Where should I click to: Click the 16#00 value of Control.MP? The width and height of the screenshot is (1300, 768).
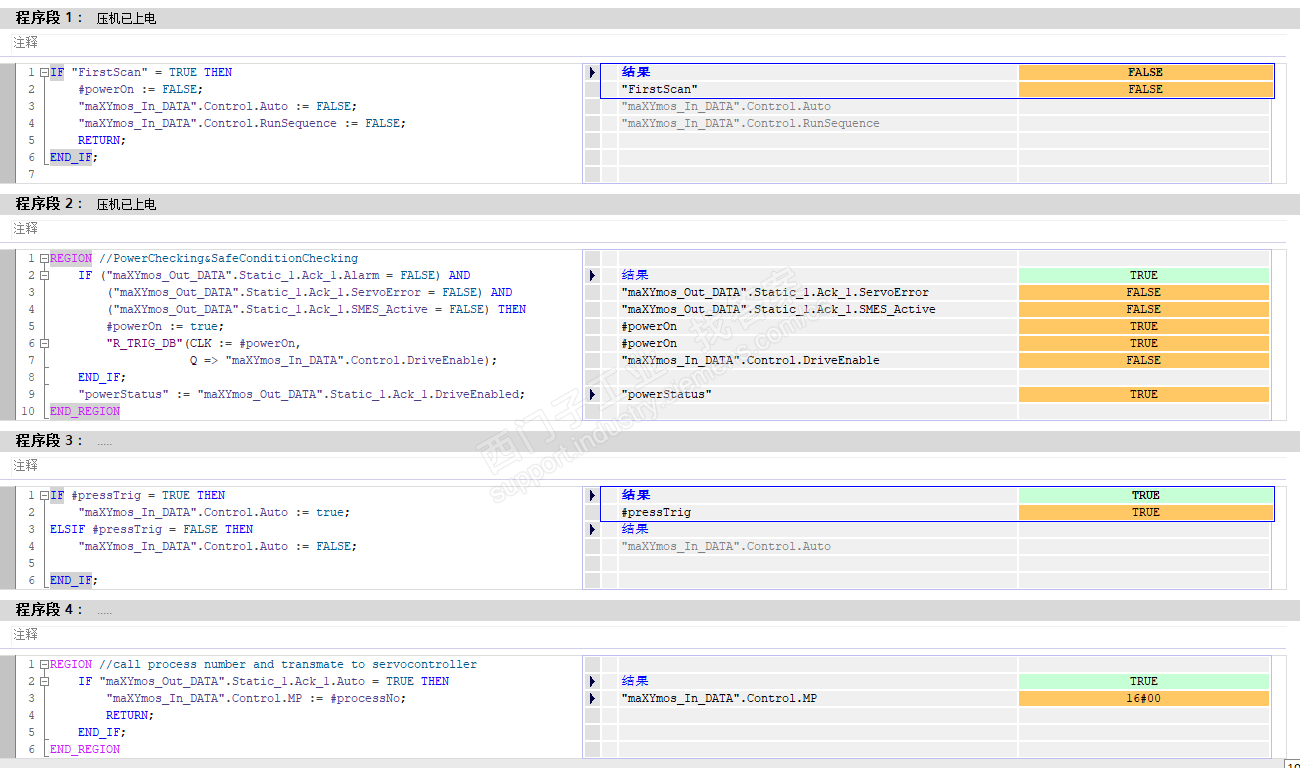click(x=1143, y=698)
